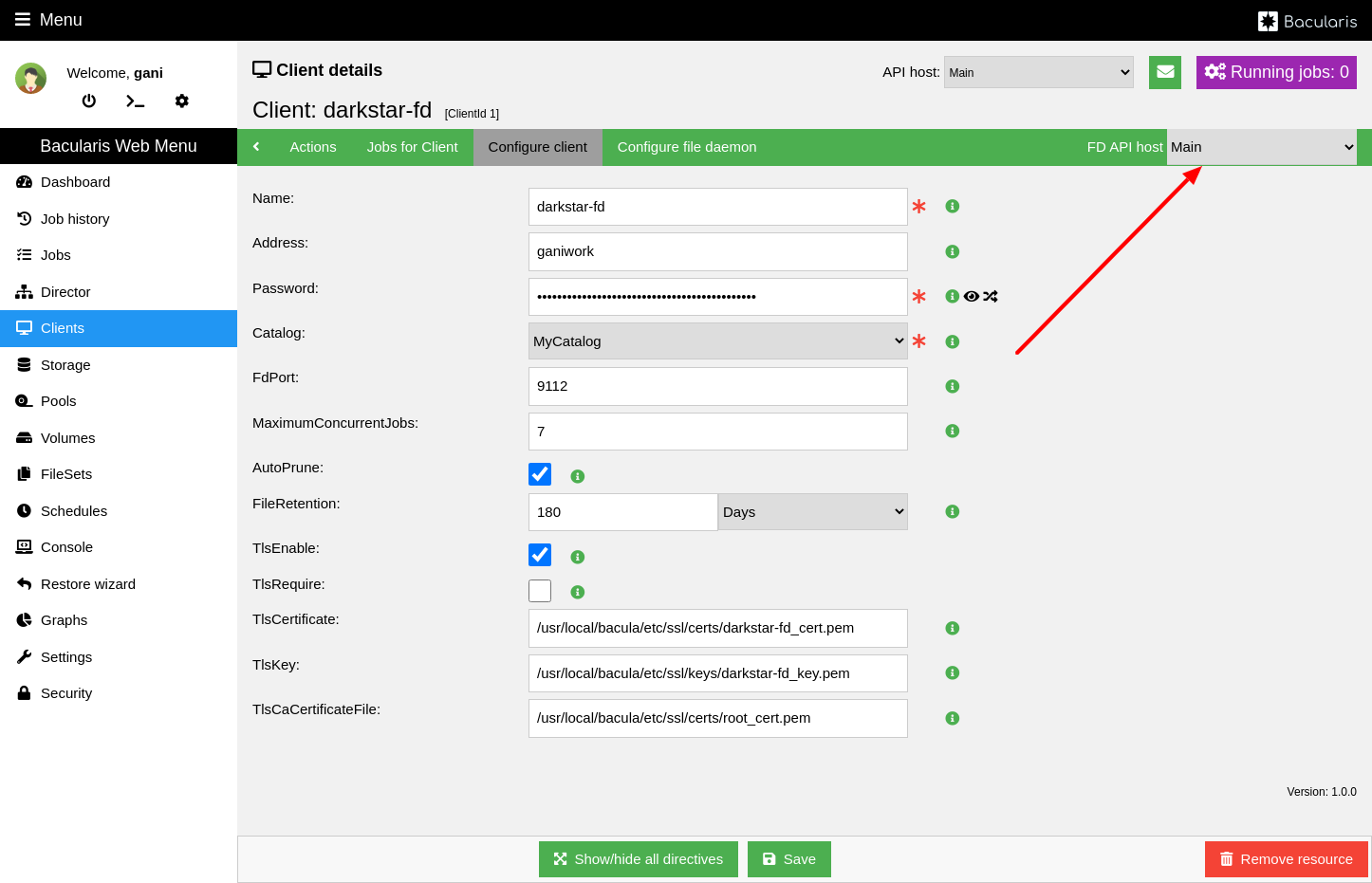1372x883 pixels.
Task: Open Pools in sidebar
Action: tap(119, 401)
